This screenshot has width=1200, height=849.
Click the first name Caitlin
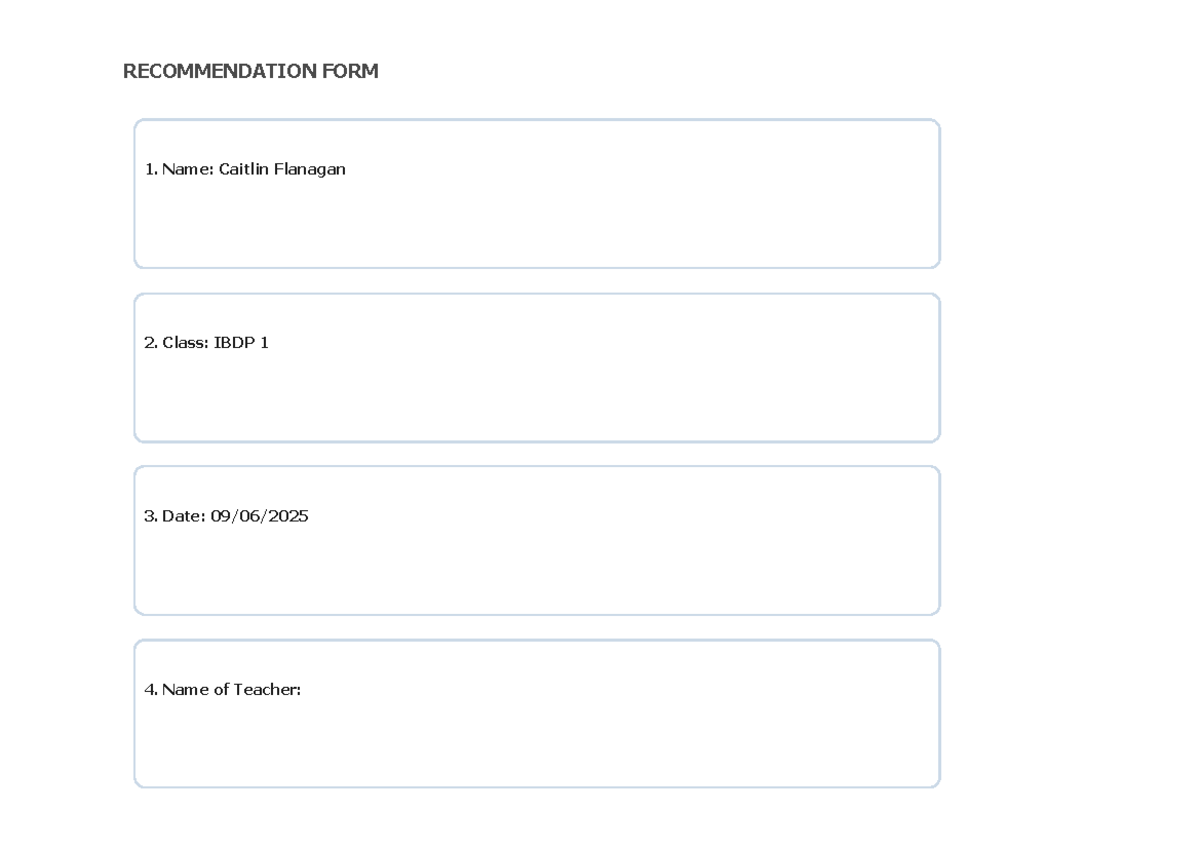(243, 170)
